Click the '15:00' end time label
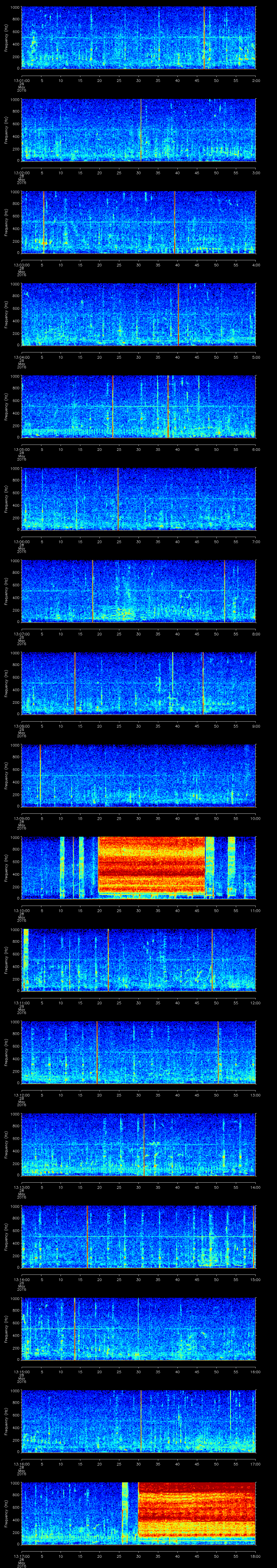Image resolution: width=277 pixels, height=1568 pixels. [255, 1279]
